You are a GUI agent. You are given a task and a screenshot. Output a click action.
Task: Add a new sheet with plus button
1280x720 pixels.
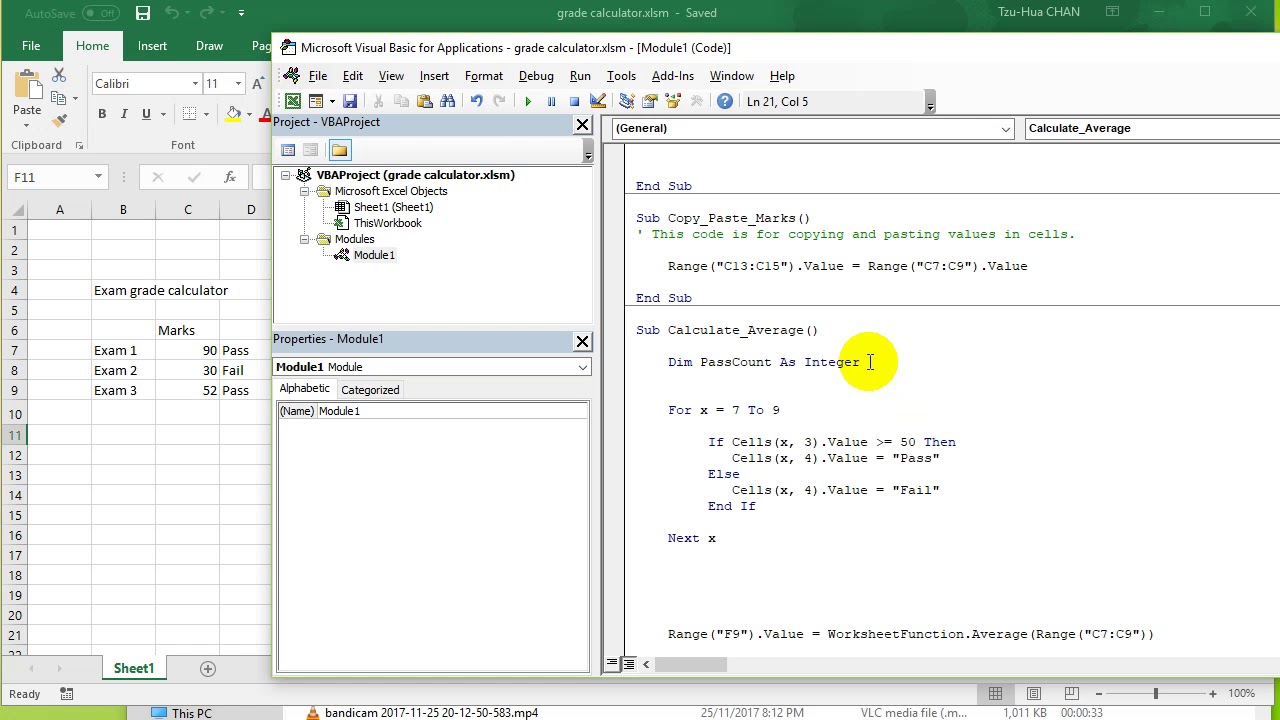pos(208,668)
